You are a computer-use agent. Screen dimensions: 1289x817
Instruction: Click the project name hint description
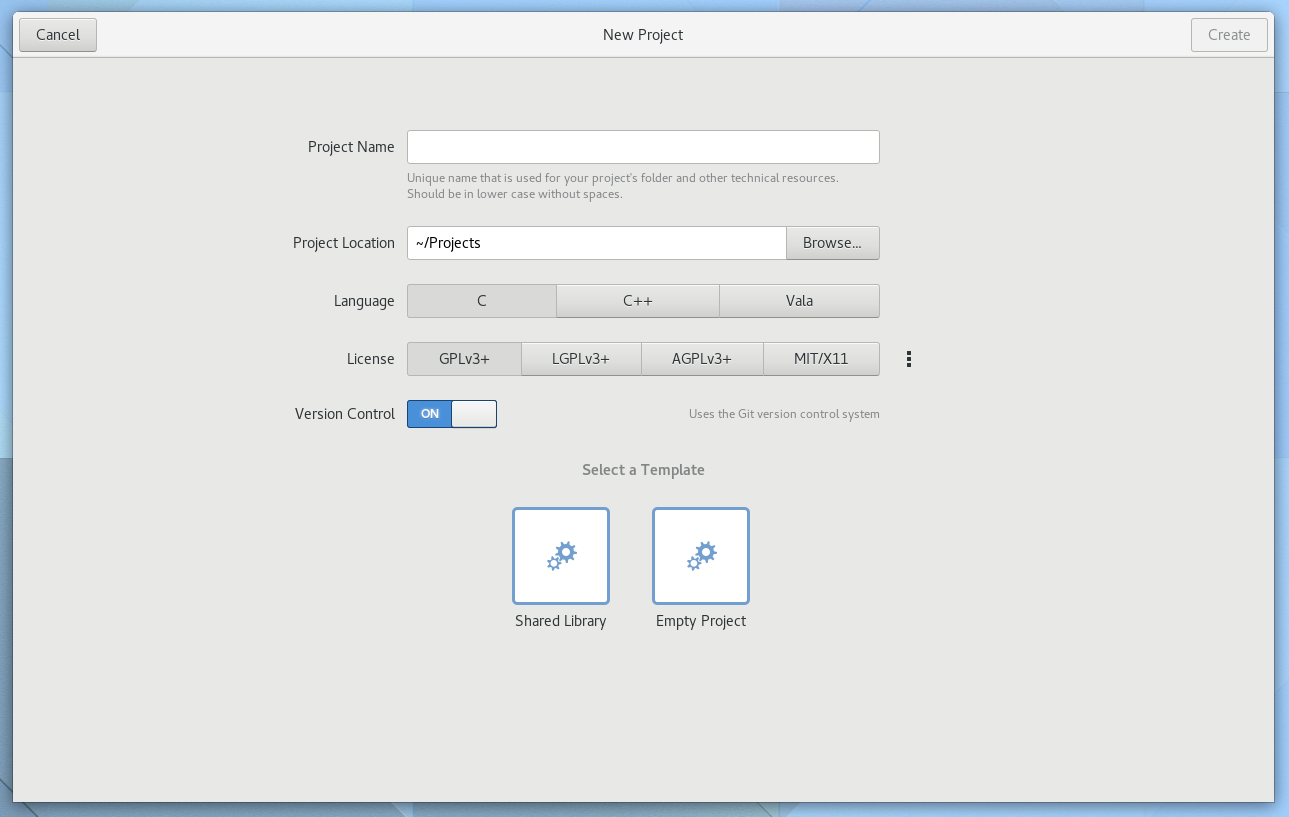click(x=623, y=186)
